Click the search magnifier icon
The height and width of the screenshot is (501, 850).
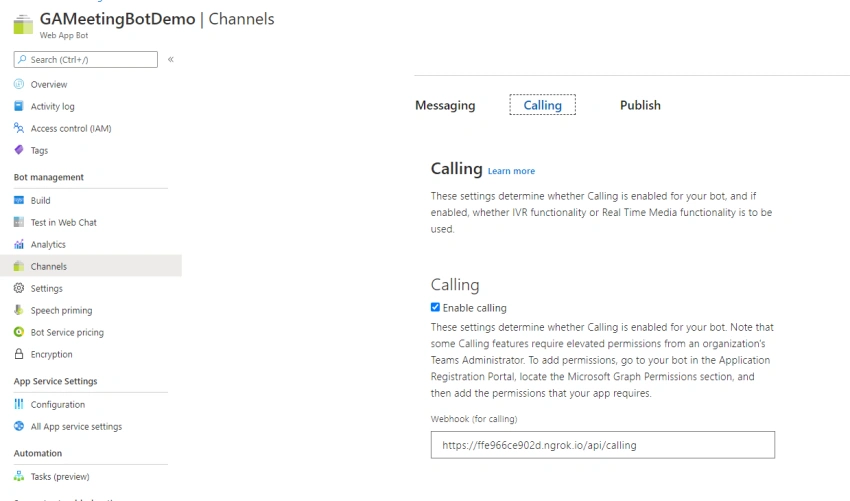(x=22, y=60)
